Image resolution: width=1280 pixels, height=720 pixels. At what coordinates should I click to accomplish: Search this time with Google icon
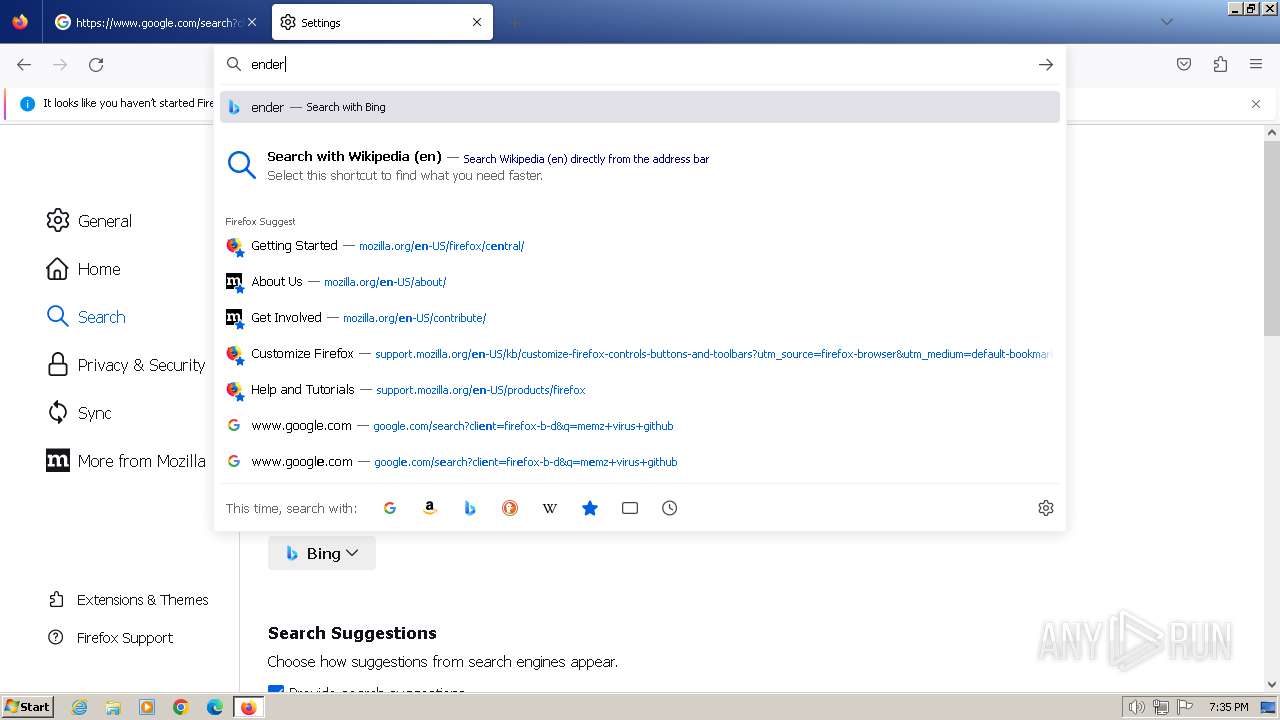390,508
